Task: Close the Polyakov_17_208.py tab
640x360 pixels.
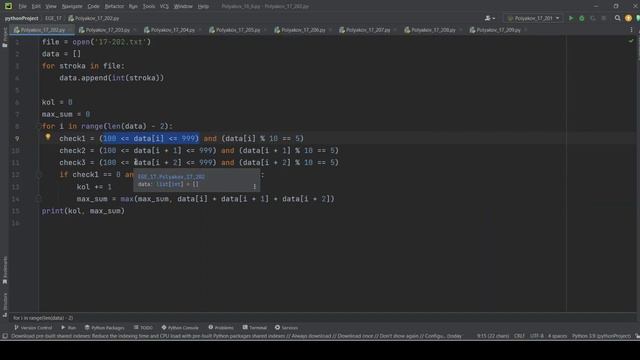Action: pyautogui.click(x=460, y=30)
